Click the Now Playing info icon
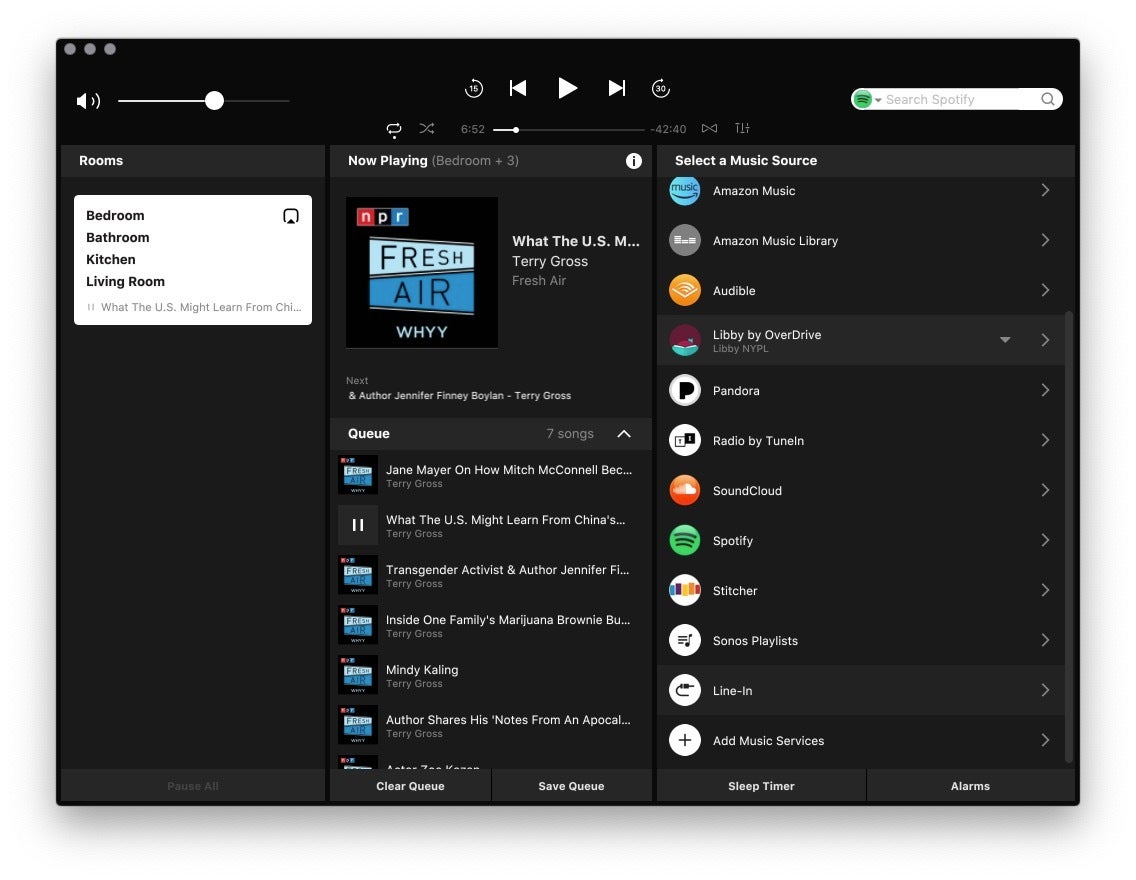The width and height of the screenshot is (1136, 880). click(x=634, y=161)
